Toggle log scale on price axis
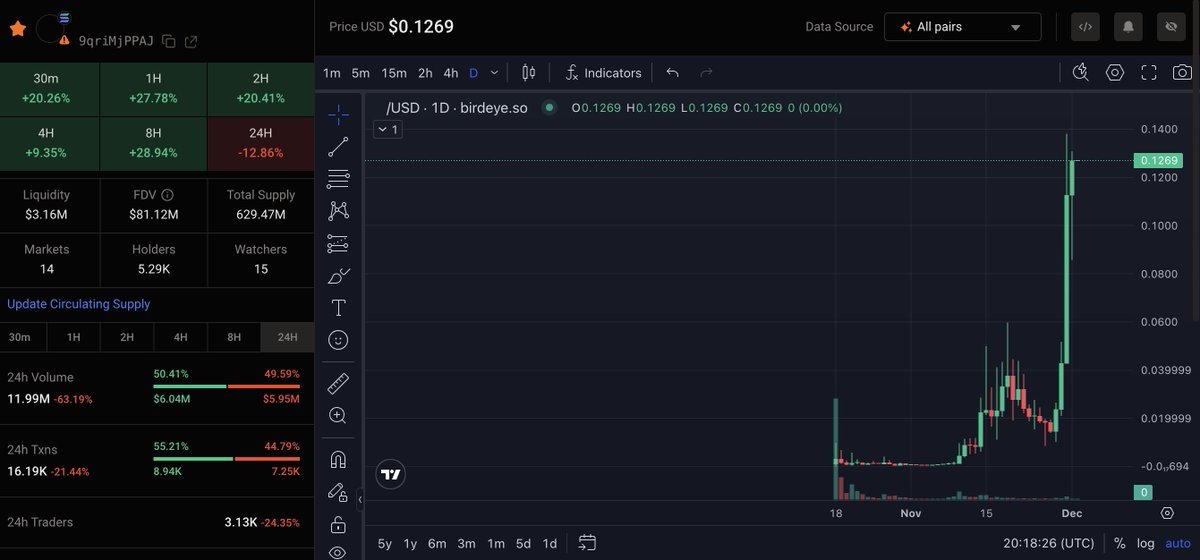This screenshot has height=560, width=1200. (x=1146, y=543)
